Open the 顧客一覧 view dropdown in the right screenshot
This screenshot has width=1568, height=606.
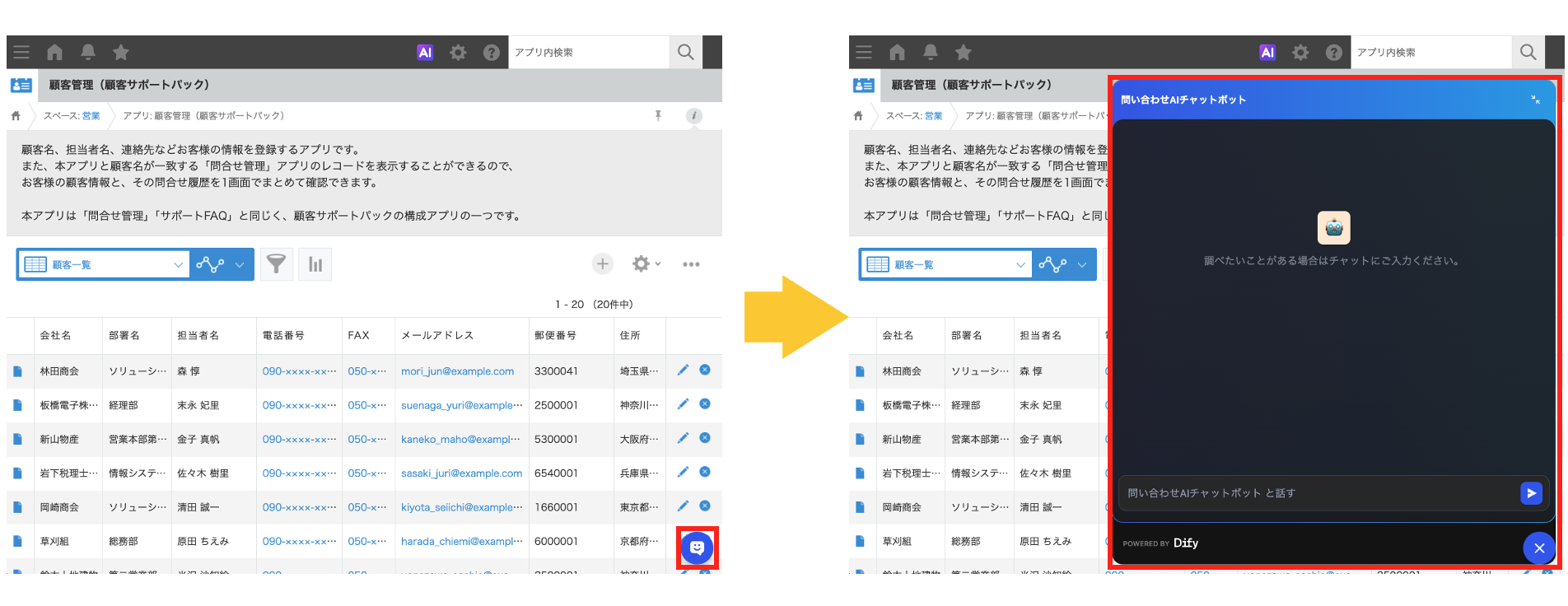946,264
